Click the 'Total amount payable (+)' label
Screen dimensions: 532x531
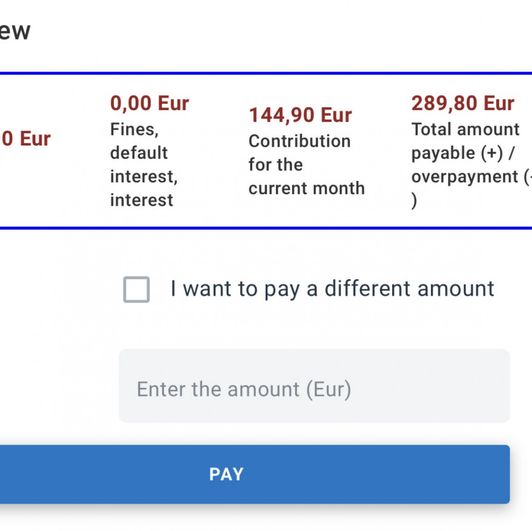pyautogui.click(x=465, y=141)
